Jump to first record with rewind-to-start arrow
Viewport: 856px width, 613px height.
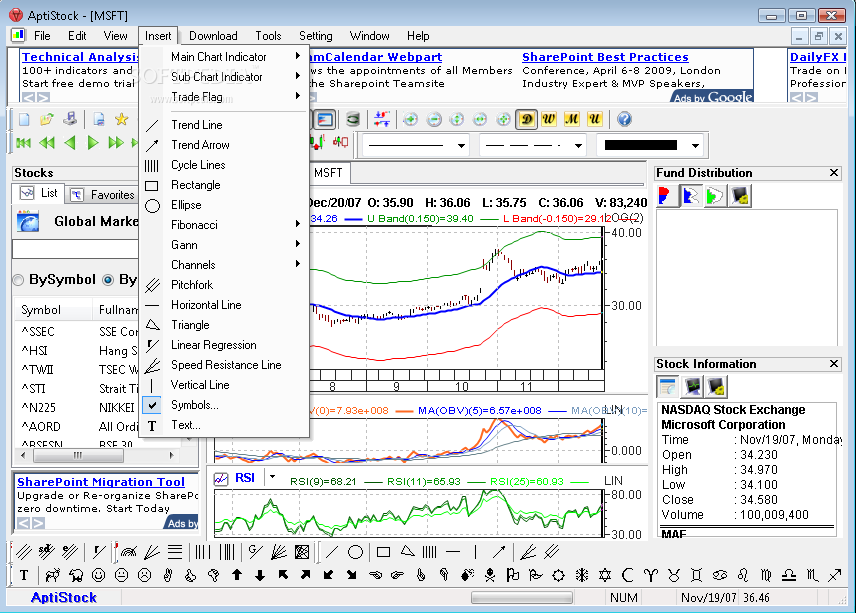tap(23, 143)
